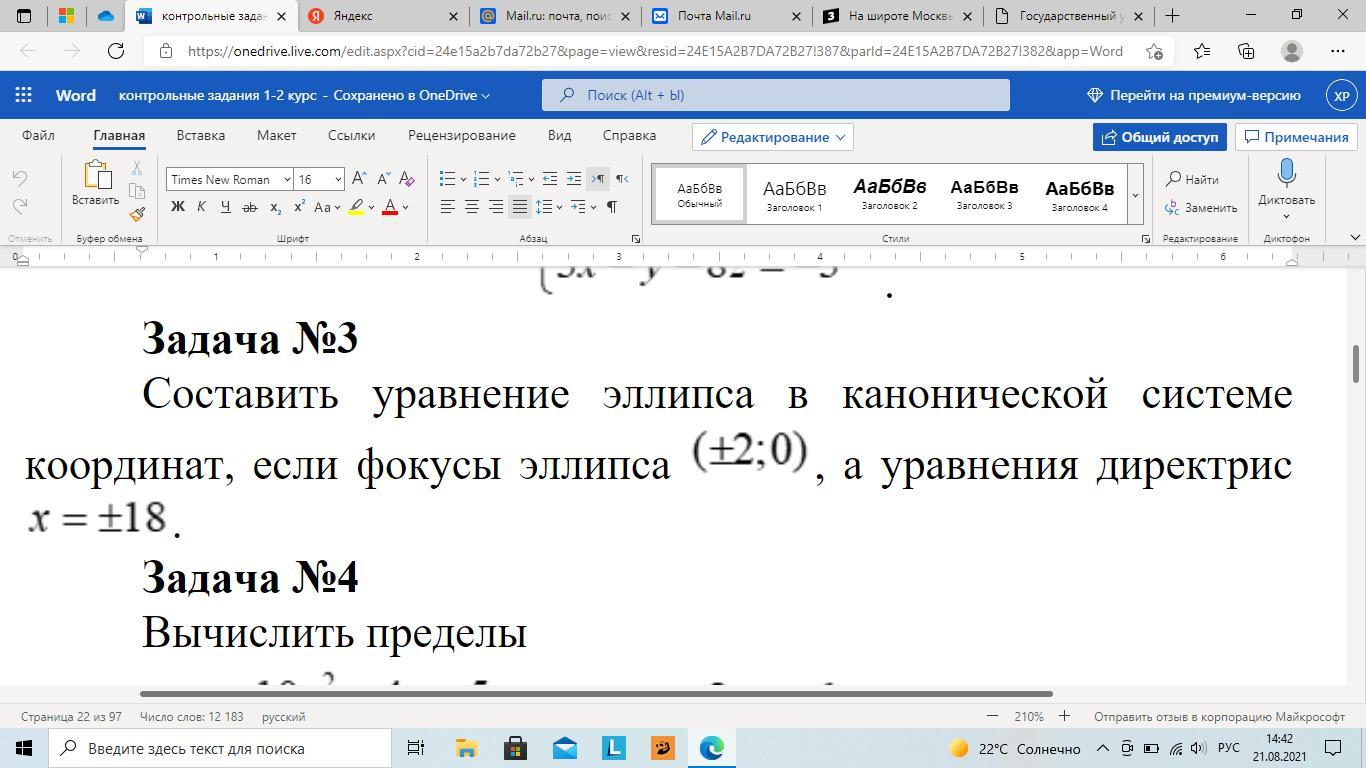Switch to the Рецензирование tab
1366x768 pixels.
click(x=461, y=135)
